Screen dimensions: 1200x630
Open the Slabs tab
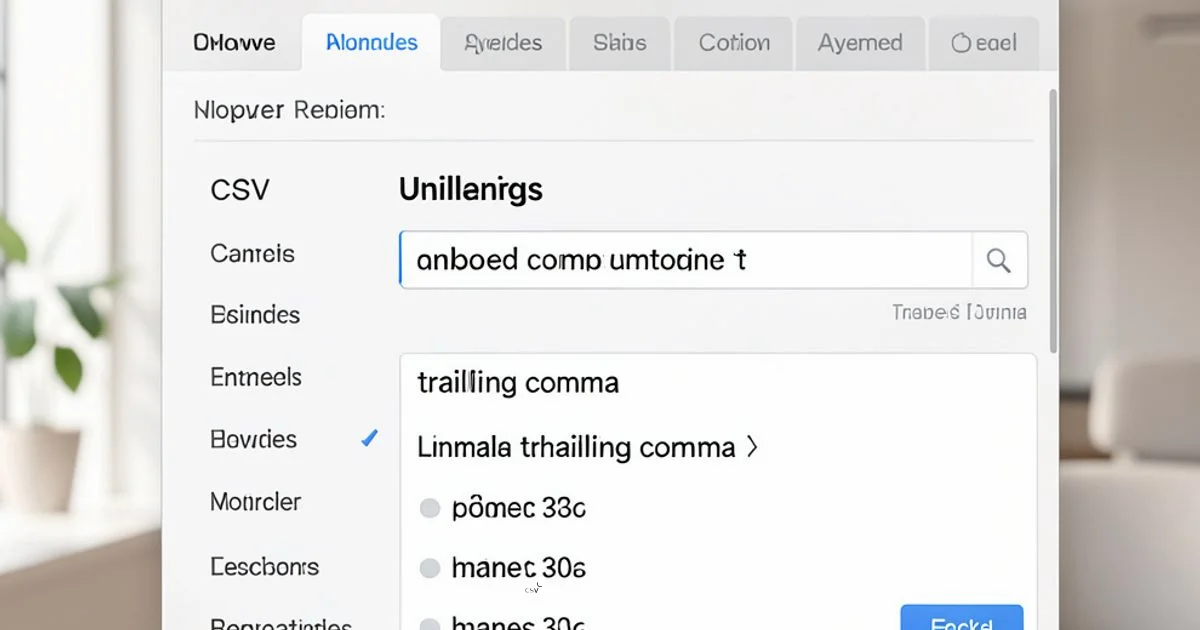pos(619,43)
